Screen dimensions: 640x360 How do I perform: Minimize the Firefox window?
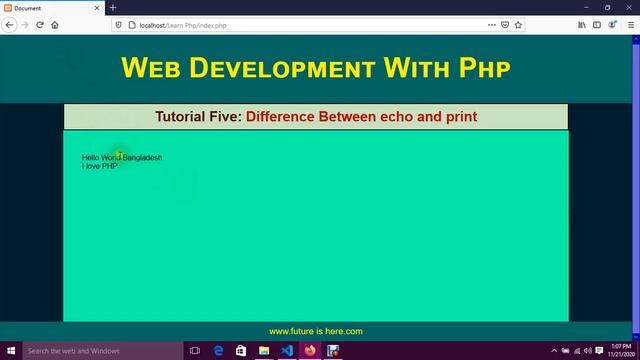pos(586,8)
